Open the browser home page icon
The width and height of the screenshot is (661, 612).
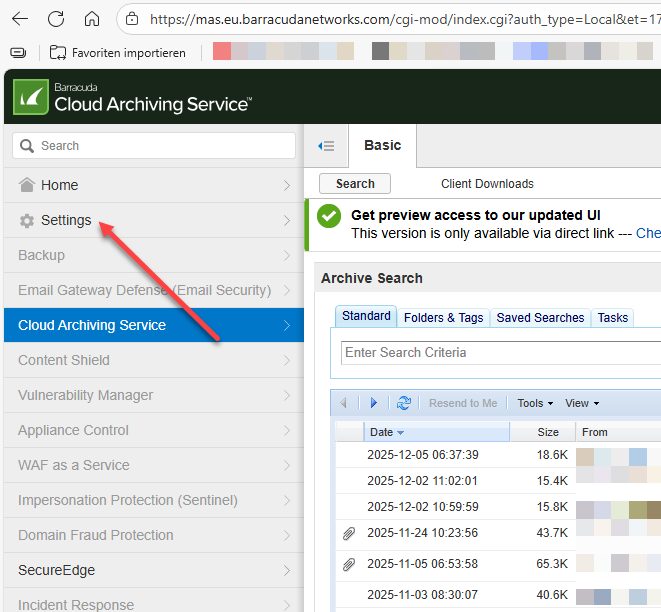tap(92, 19)
